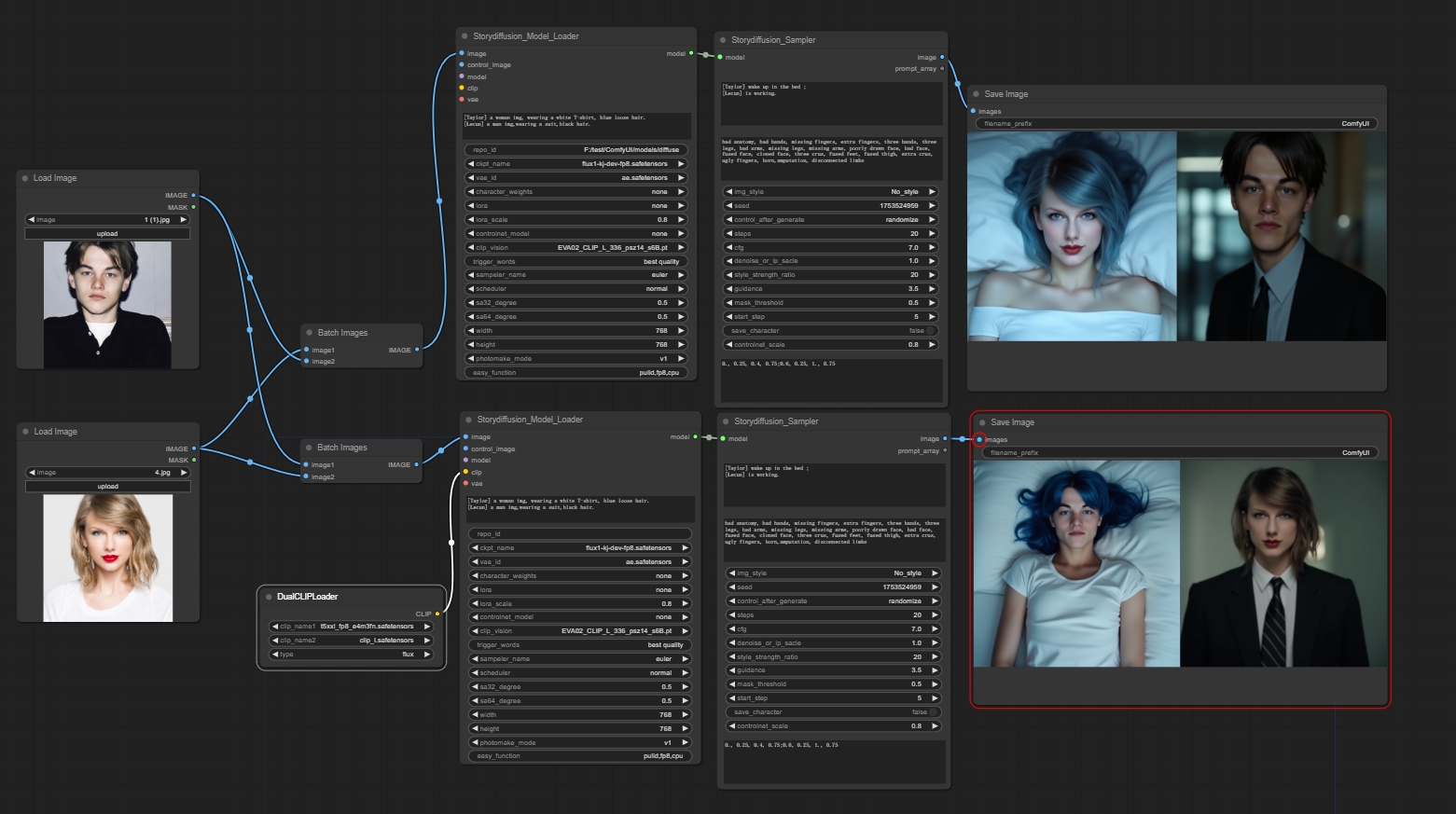This screenshot has width=1456, height=814.
Task: Click IMAGE output port of 1 (1).jpg Load Image
Action: coord(193,195)
